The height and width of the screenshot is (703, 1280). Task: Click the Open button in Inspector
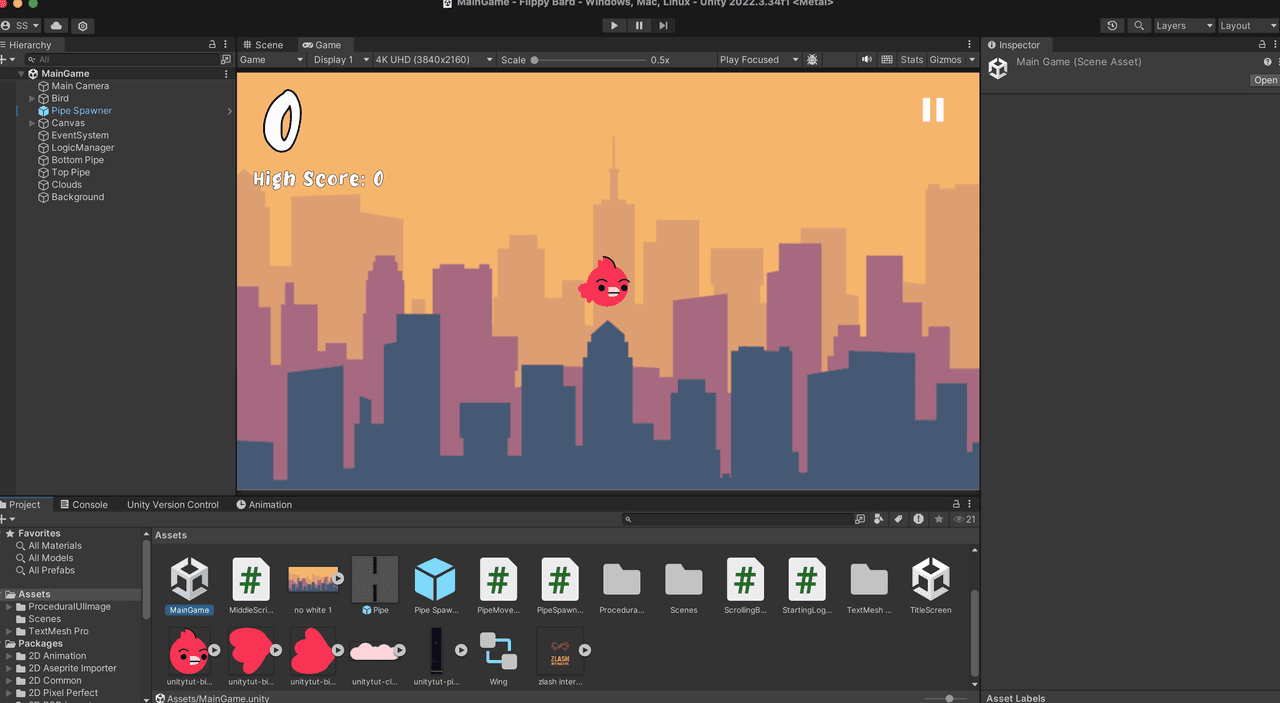(1265, 80)
